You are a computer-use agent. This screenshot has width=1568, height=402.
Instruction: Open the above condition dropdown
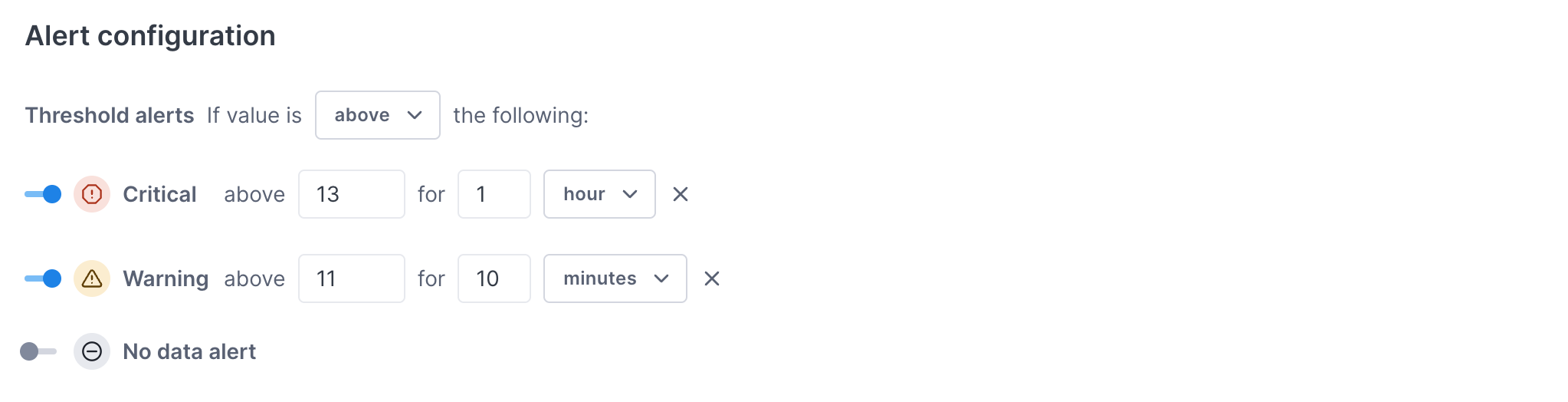click(378, 115)
